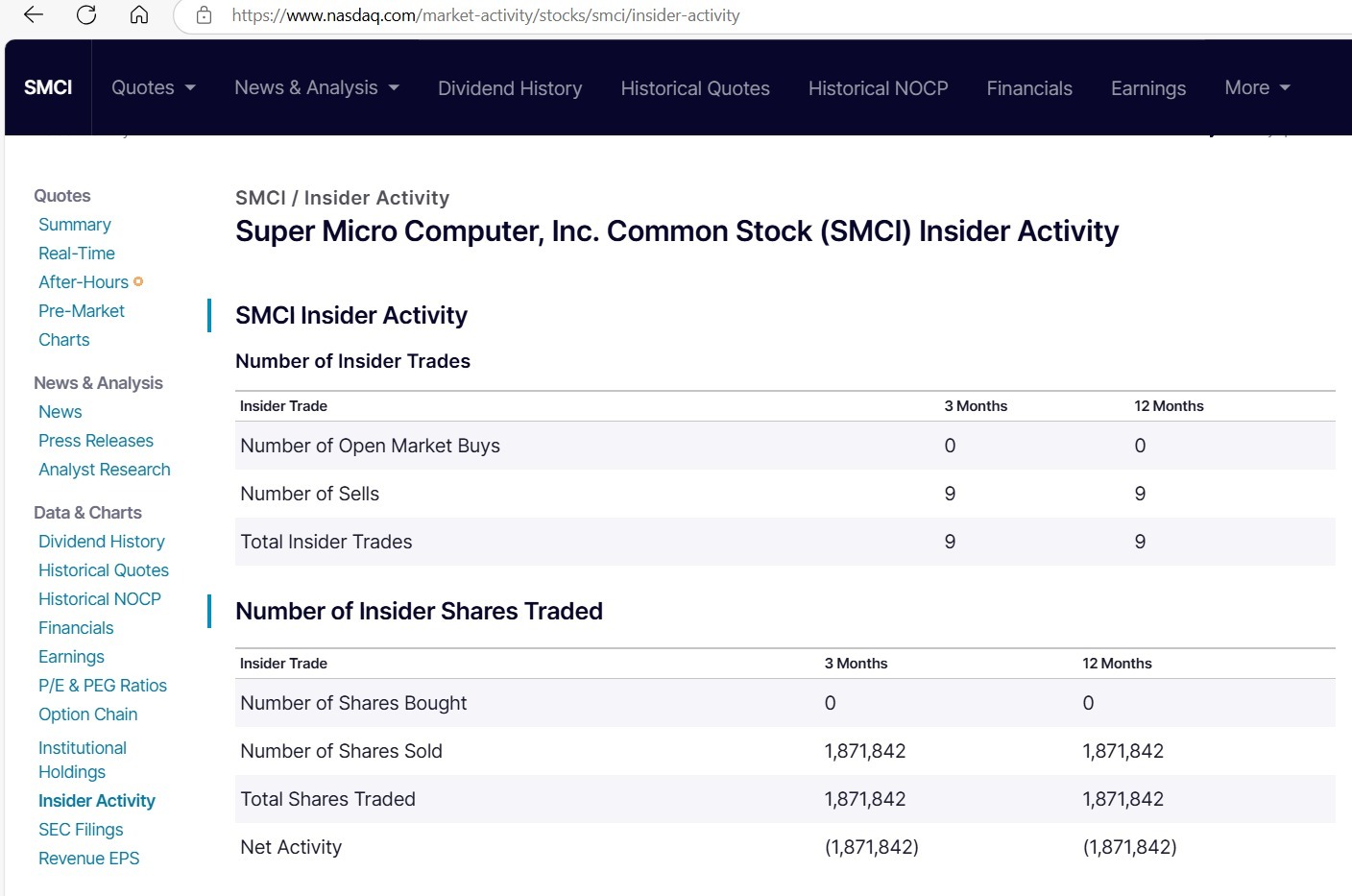Click the 'Net Activity' row label
The width and height of the screenshot is (1352, 896).
[x=291, y=847]
